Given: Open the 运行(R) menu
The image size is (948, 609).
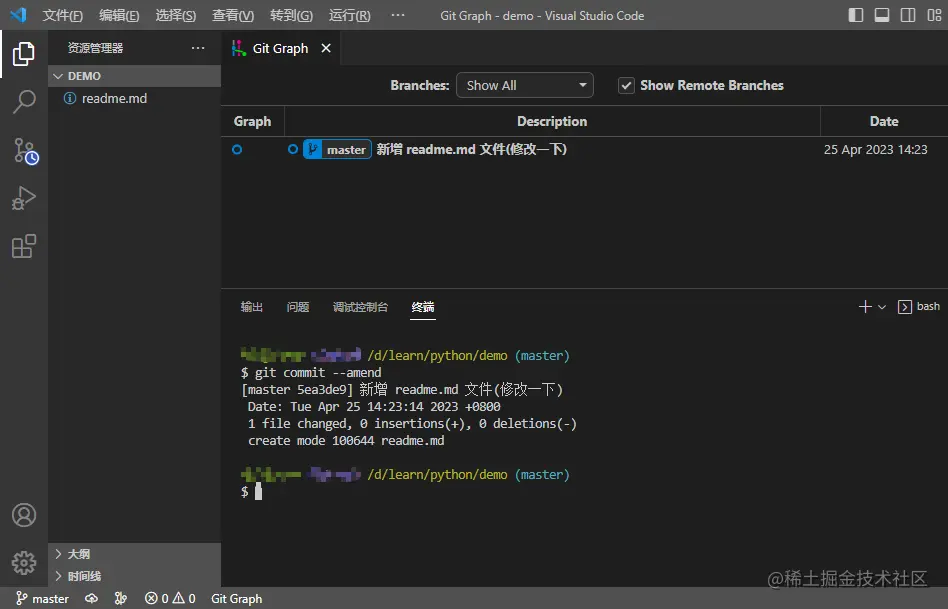Looking at the screenshot, I should (x=349, y=15).
